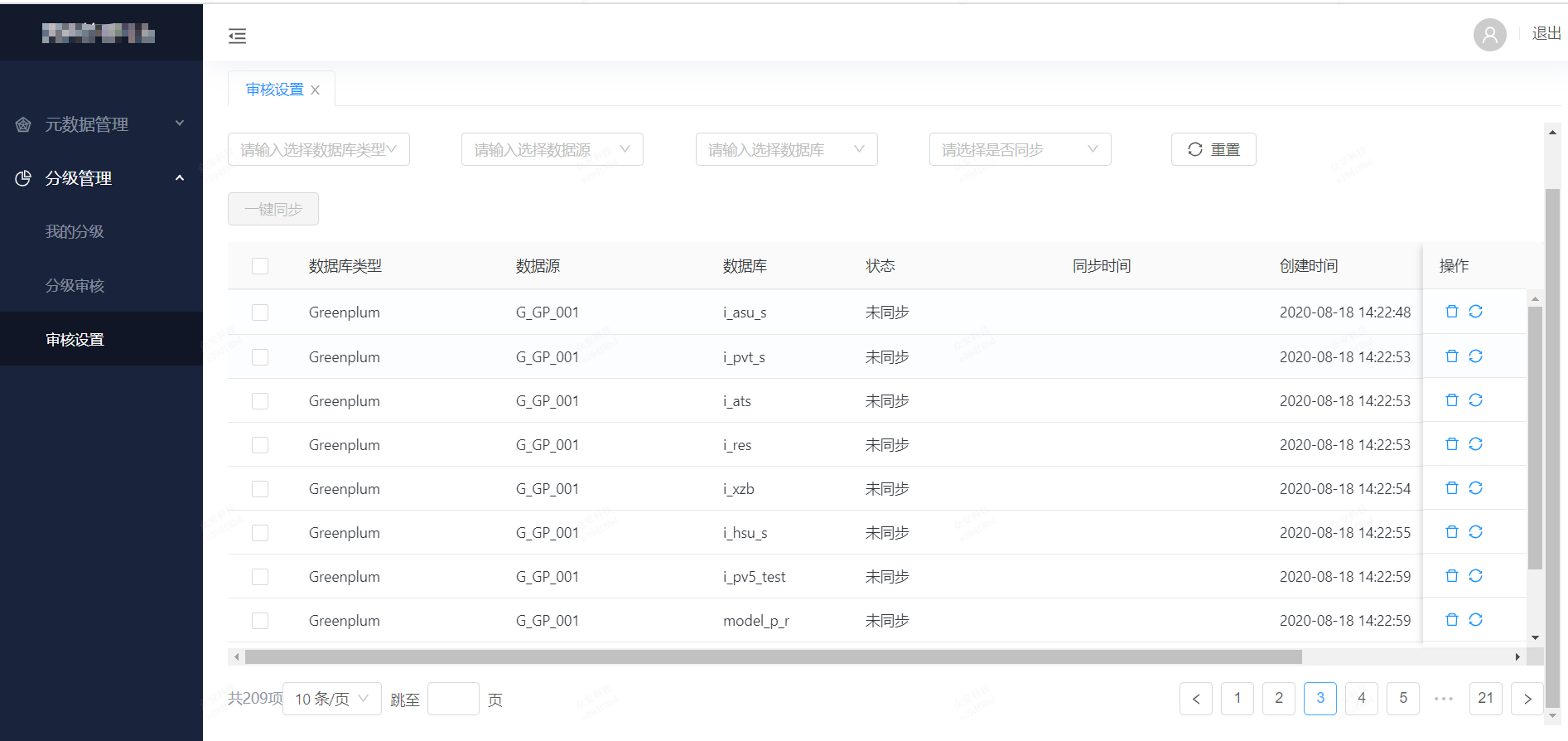The height and width of the screenshot is (741, 1568).
Task: Sync the i_xzb database row
Action: click(1475, 488)
